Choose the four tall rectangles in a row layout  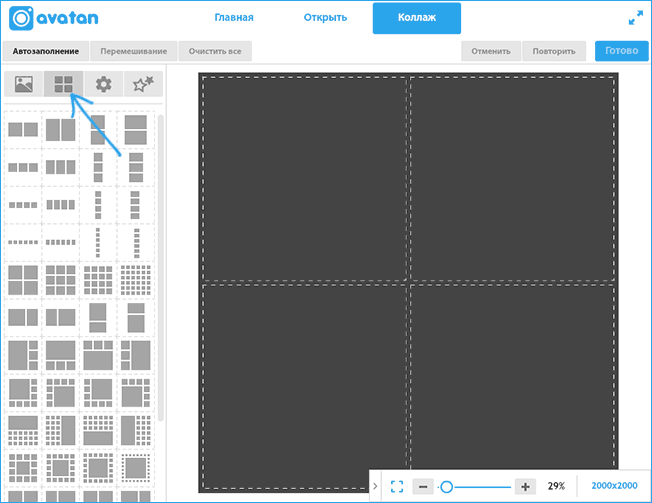[61, 205]
